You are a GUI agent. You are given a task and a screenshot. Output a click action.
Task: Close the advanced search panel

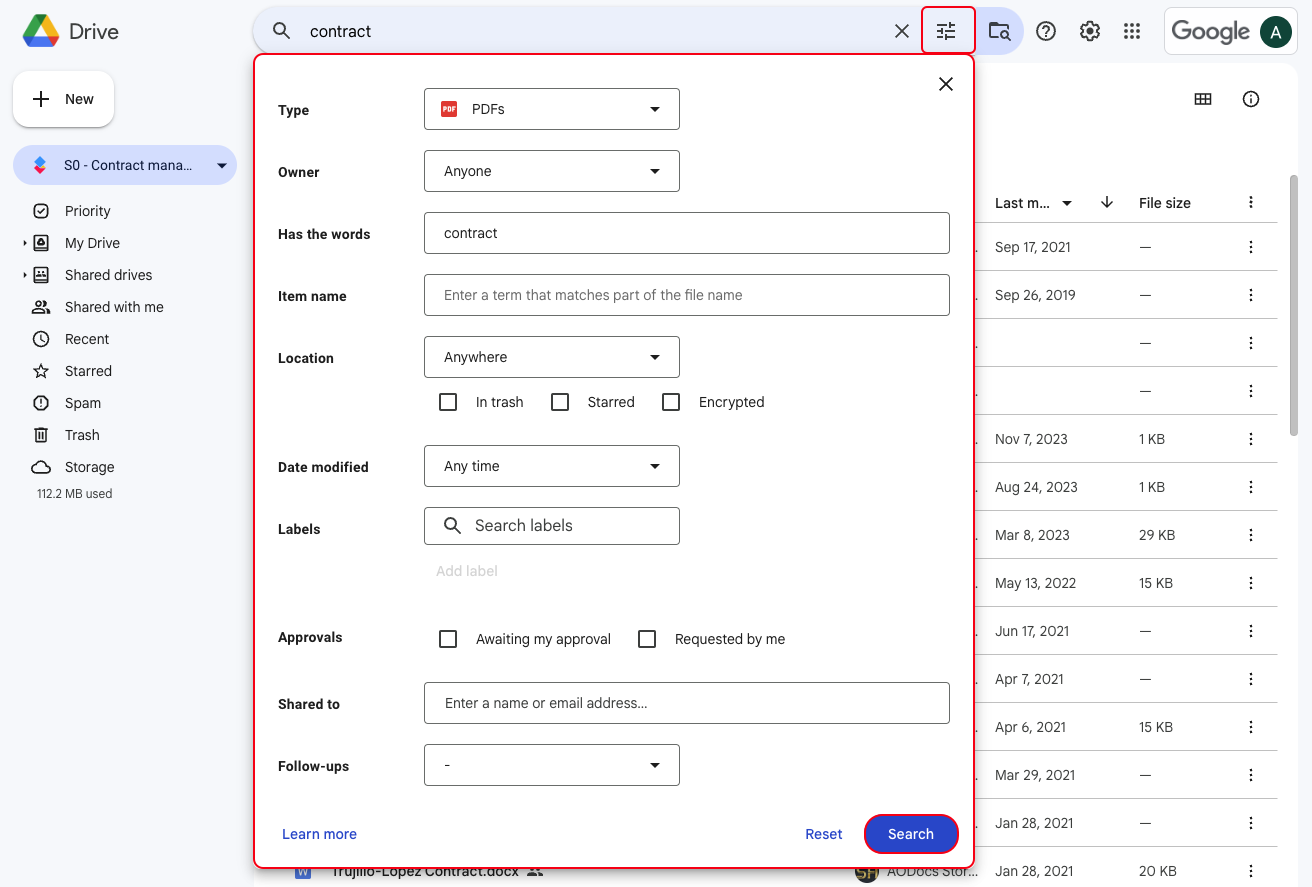pyautogui.click(x=946, y=84)
